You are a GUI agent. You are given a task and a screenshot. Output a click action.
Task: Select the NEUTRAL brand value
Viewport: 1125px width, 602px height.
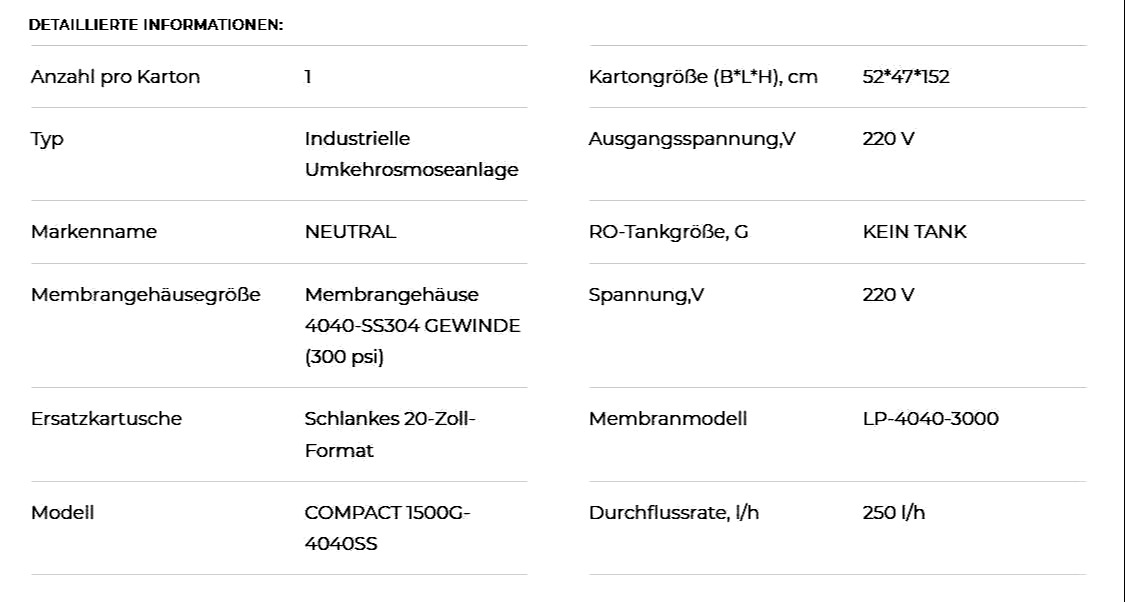point(350,232)
